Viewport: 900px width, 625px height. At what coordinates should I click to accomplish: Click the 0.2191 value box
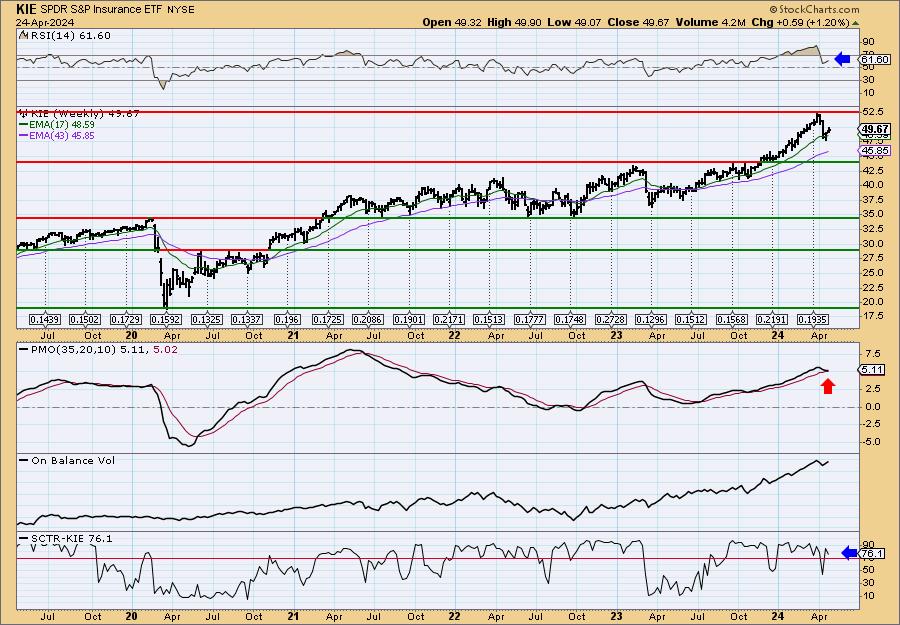(x=772, y=319)
